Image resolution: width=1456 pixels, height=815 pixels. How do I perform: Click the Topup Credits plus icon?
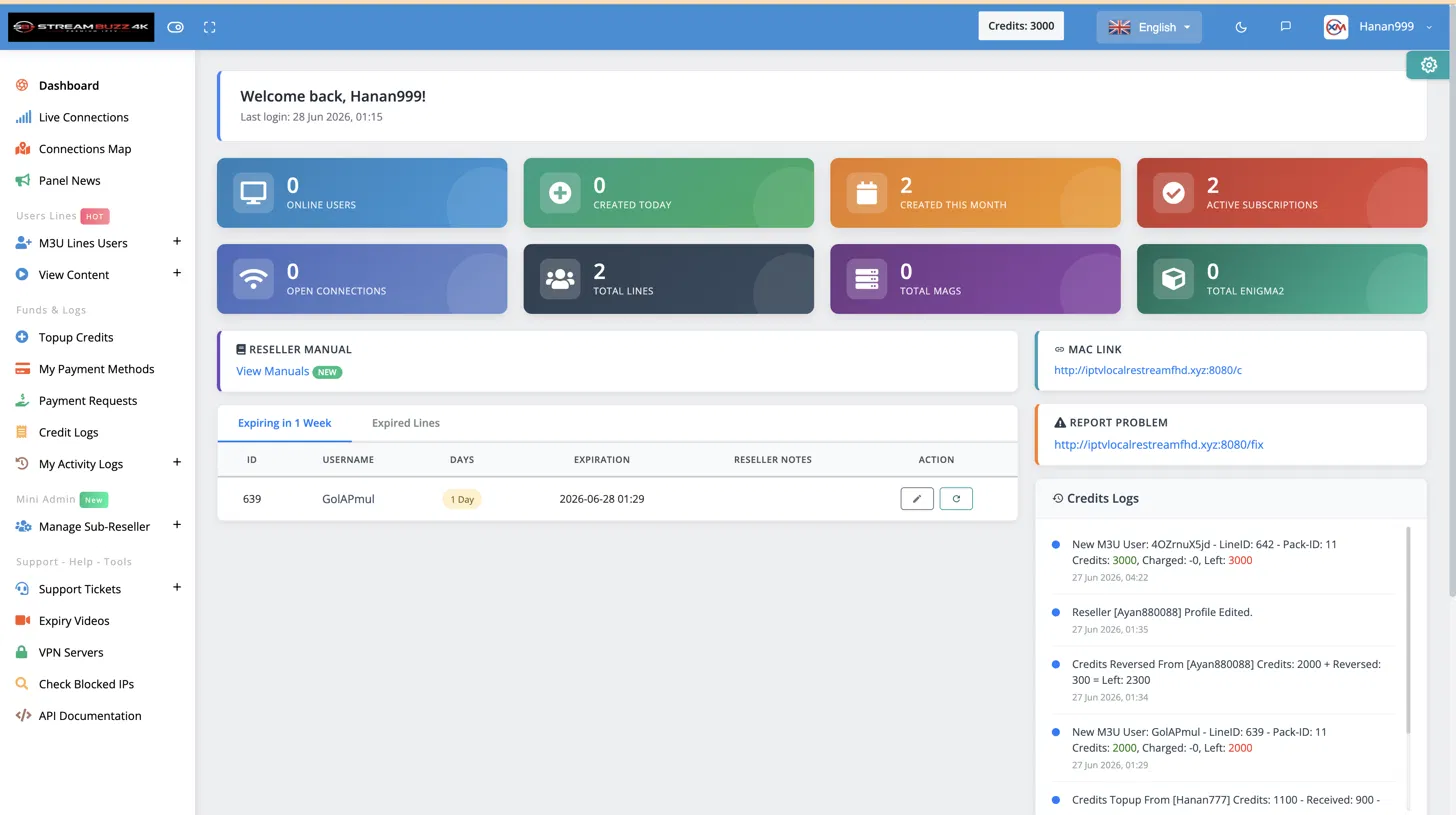[x=22, y=338]
